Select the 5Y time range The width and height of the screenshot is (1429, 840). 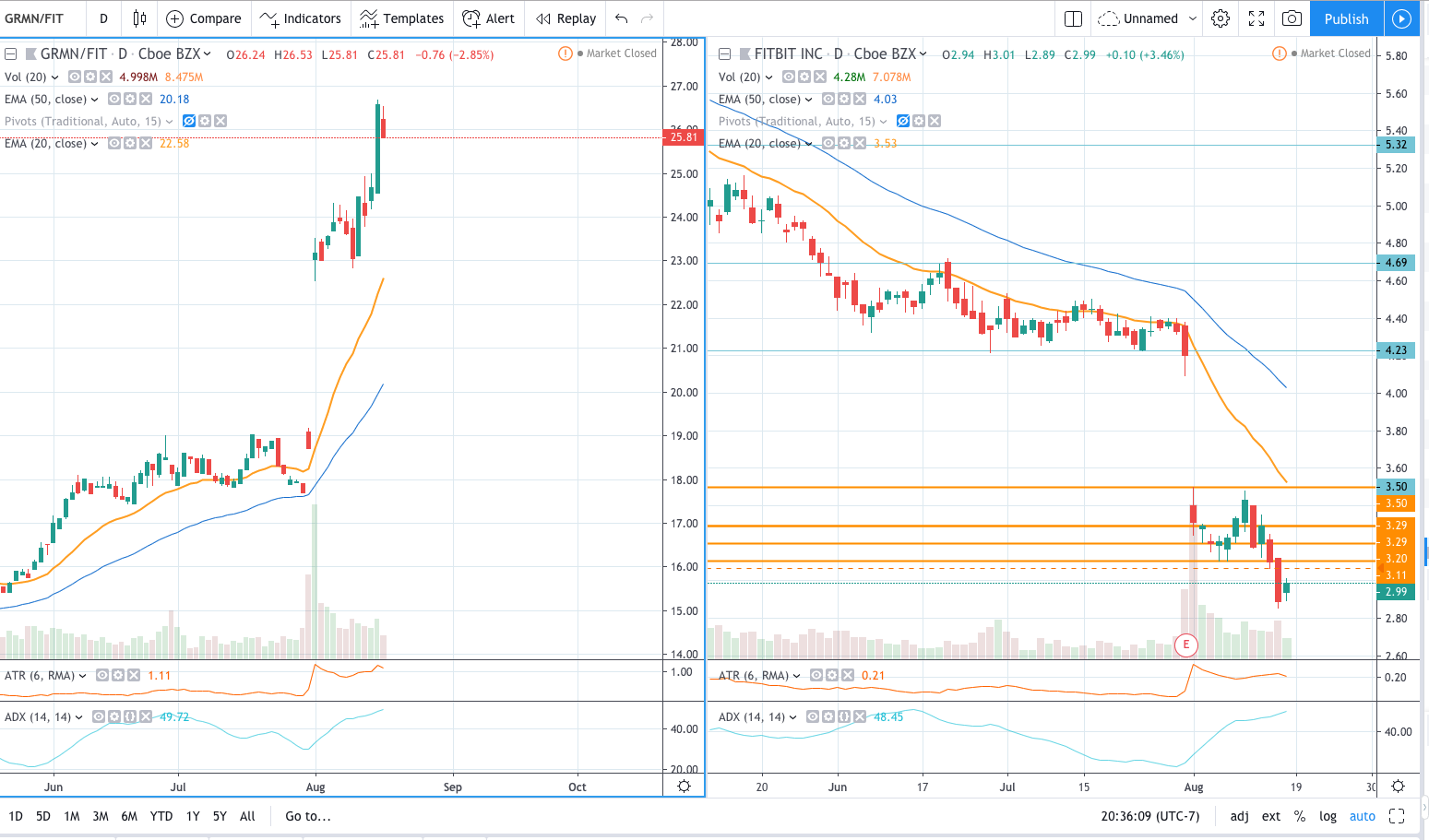(220, 816)
